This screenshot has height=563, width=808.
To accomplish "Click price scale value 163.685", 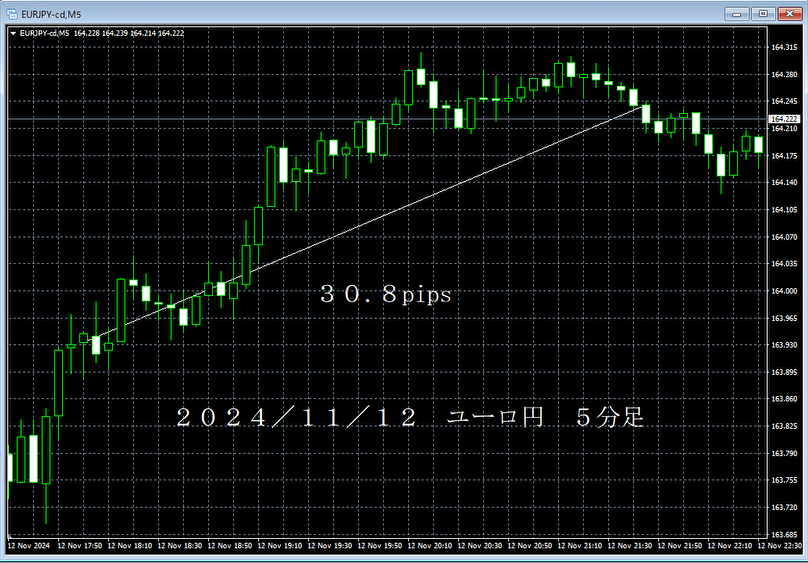I will 784,535.
